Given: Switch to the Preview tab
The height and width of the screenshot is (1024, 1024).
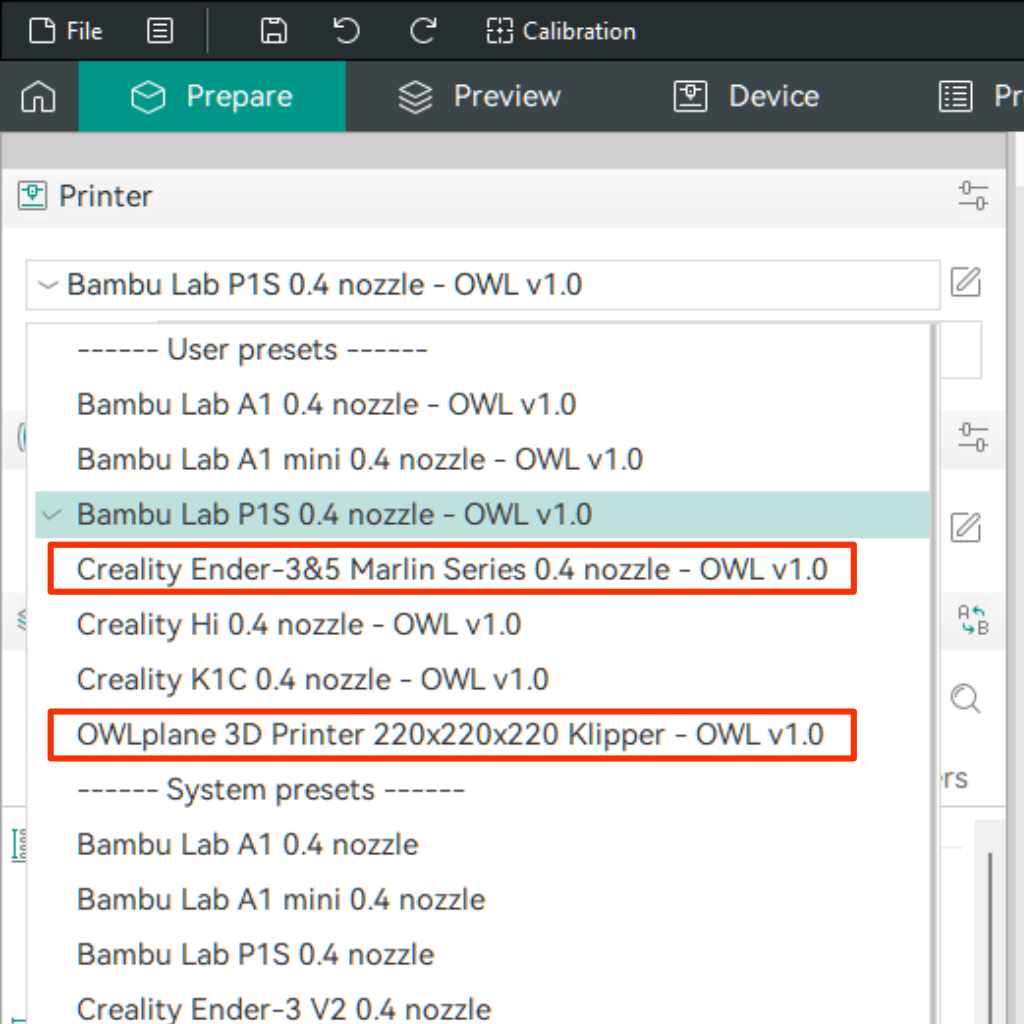Looking at the screenshot, I should [480, 97].
